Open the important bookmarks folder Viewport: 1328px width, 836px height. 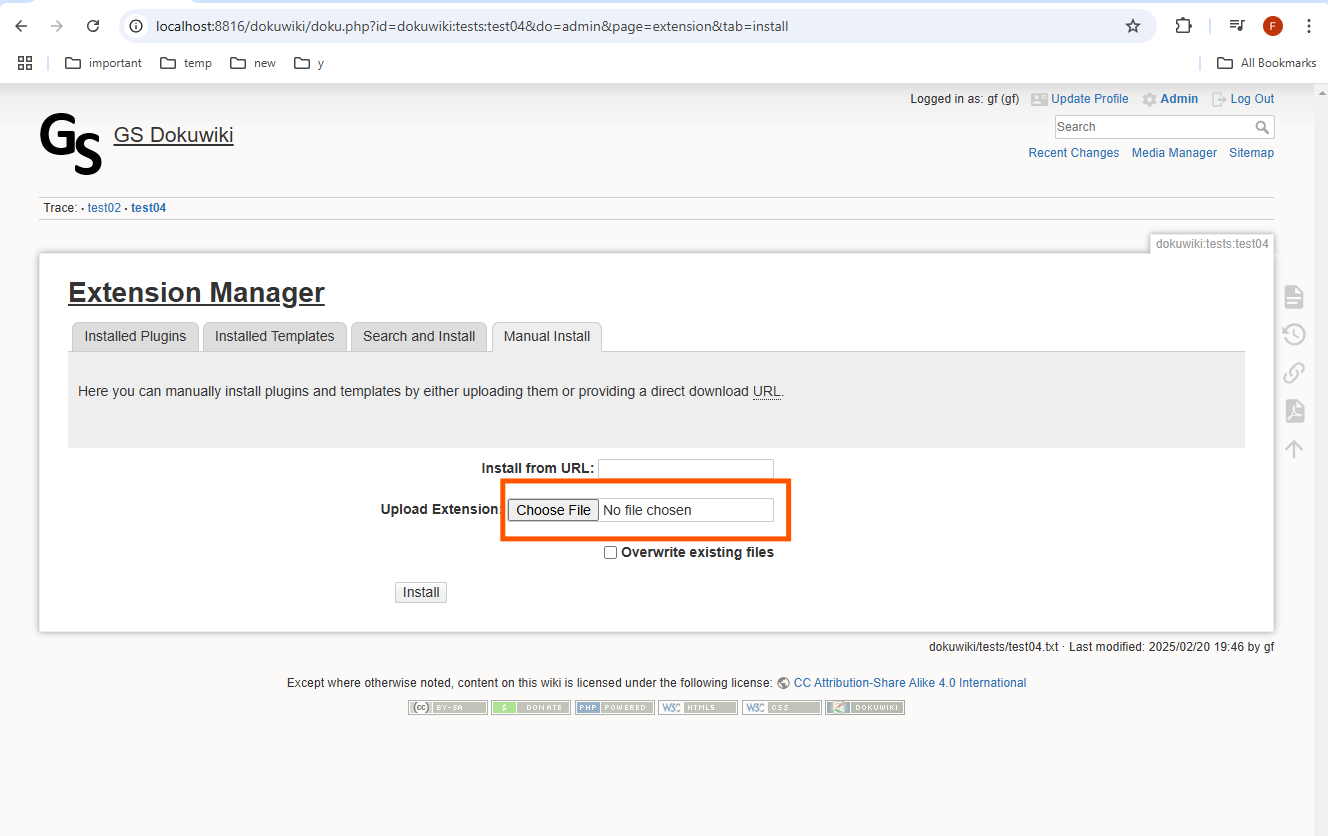104,63
